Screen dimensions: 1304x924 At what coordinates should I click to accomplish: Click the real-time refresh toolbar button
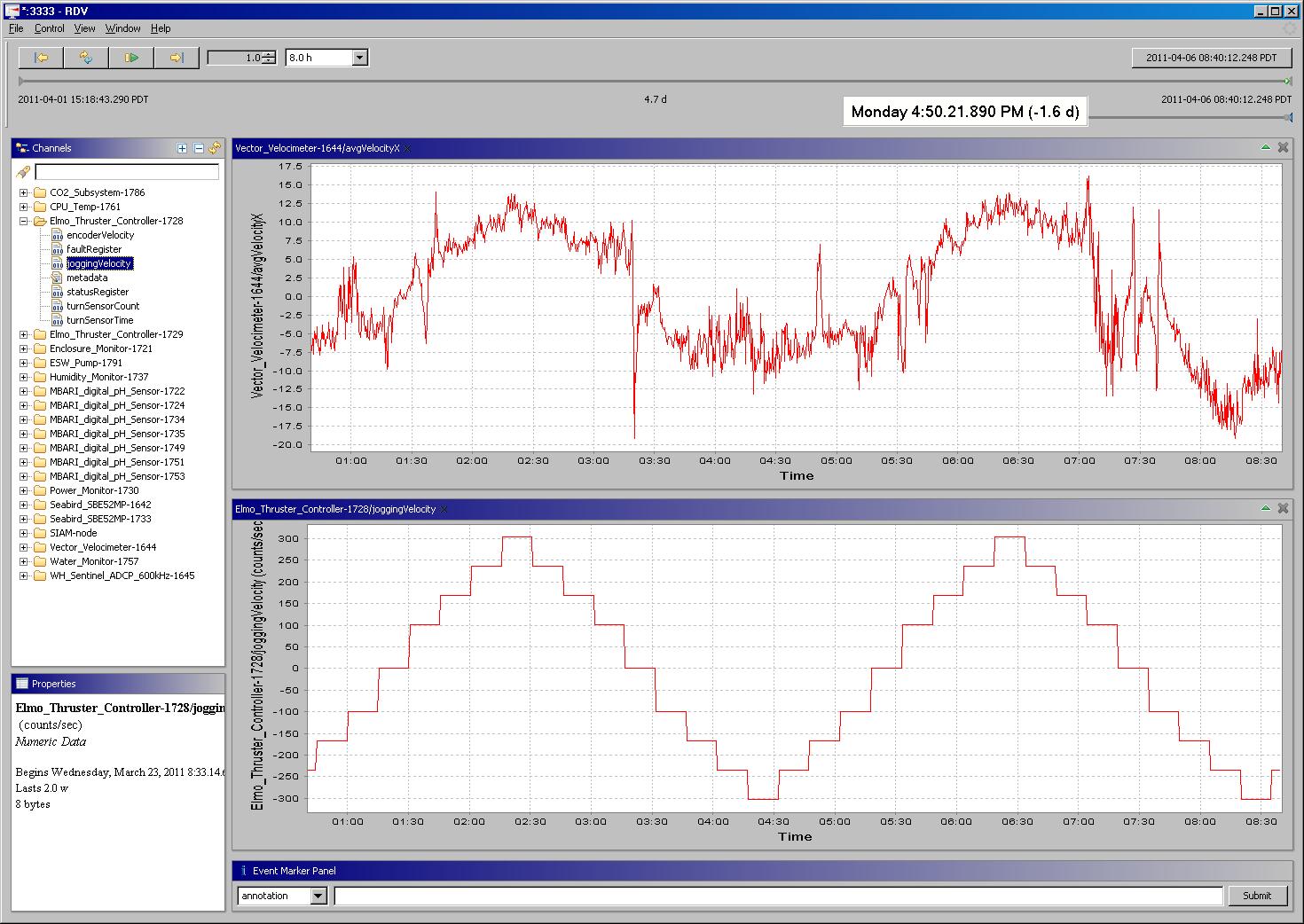[86, 58]
